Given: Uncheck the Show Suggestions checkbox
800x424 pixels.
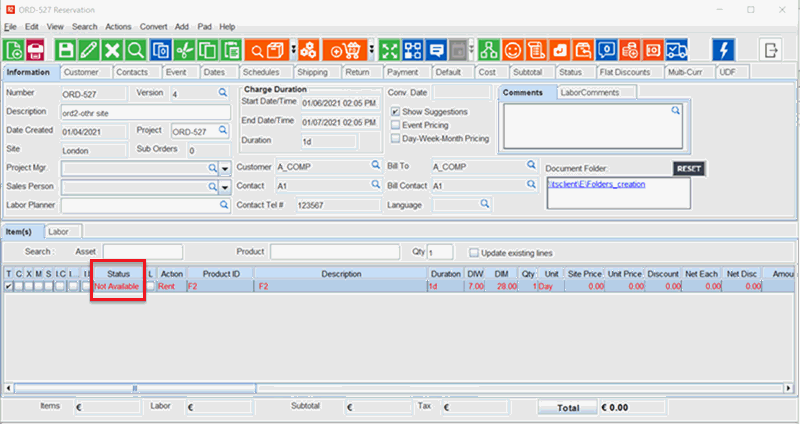Looking at the screenshot, I should (x=396, y=111).
